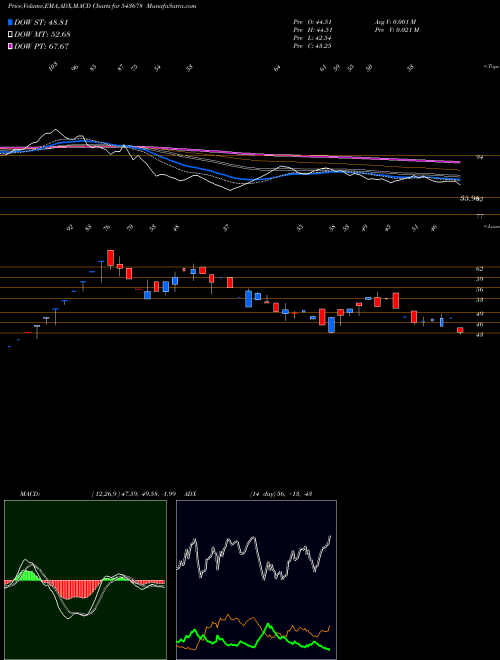The image size is (500, 660).
Task: Click the 49 price axis label
Action: (x=480, y=314)
